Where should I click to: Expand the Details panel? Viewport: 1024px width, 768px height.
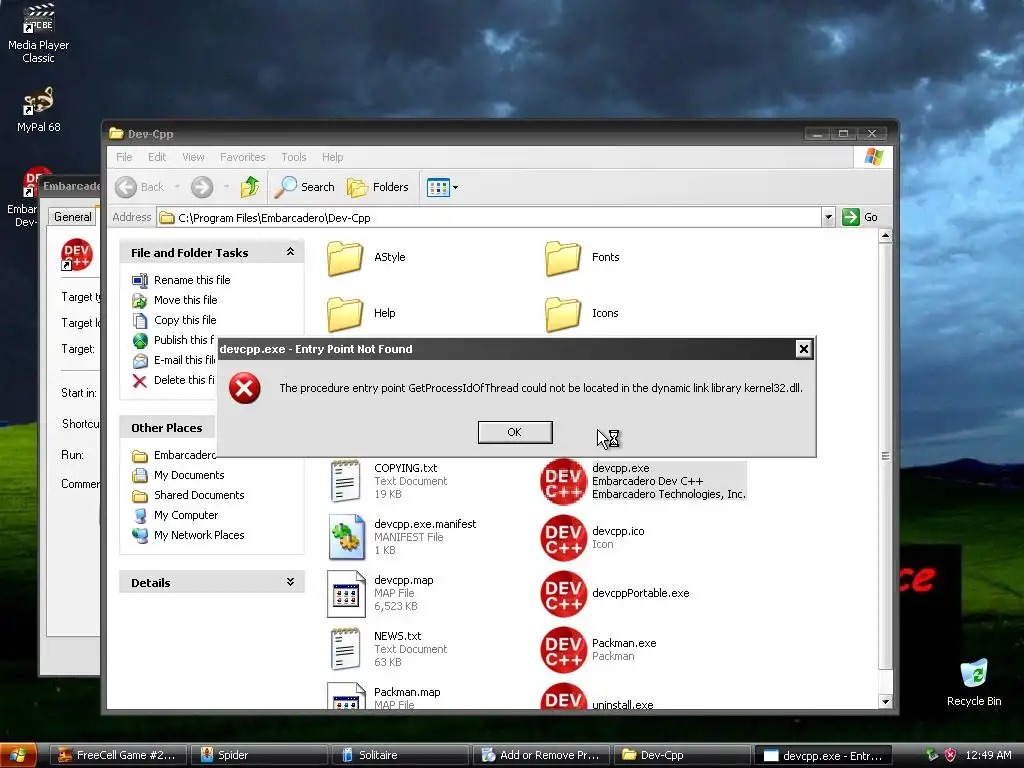290,582
